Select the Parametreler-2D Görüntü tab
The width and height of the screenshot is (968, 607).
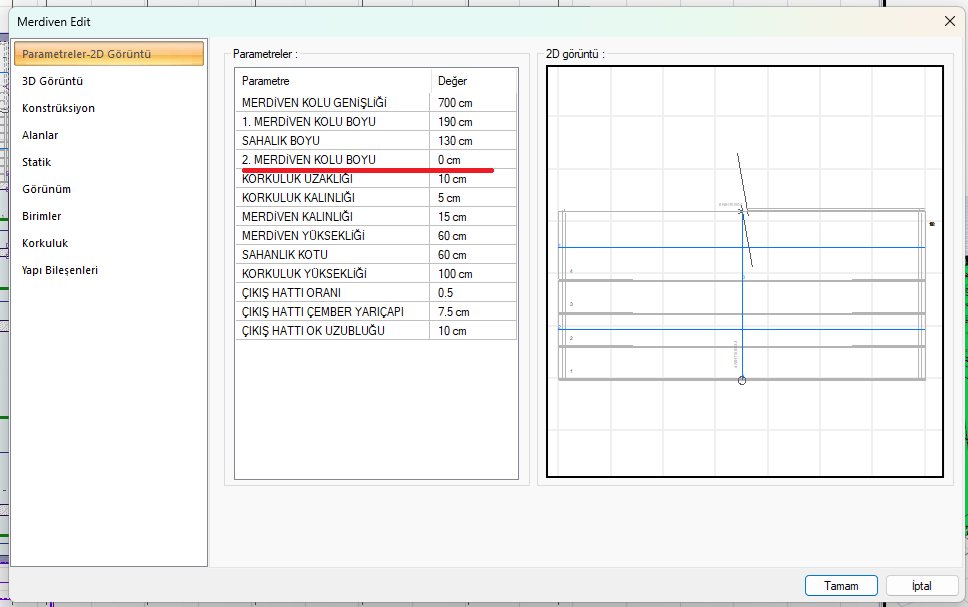pos(109,54)
